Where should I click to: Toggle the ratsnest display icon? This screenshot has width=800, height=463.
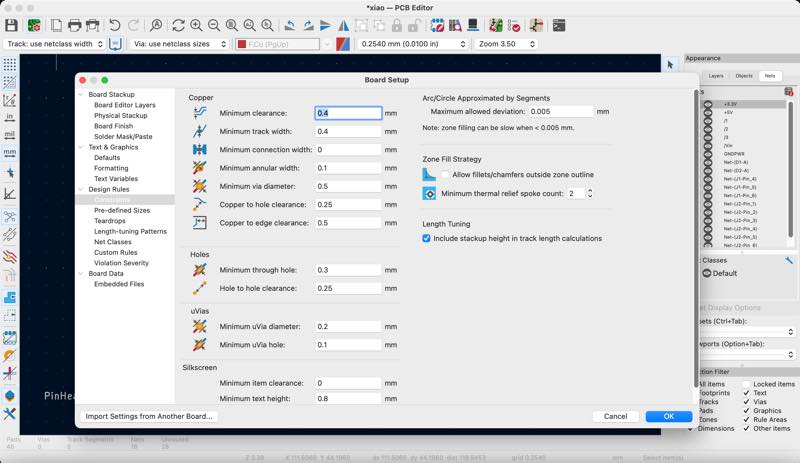9,216
